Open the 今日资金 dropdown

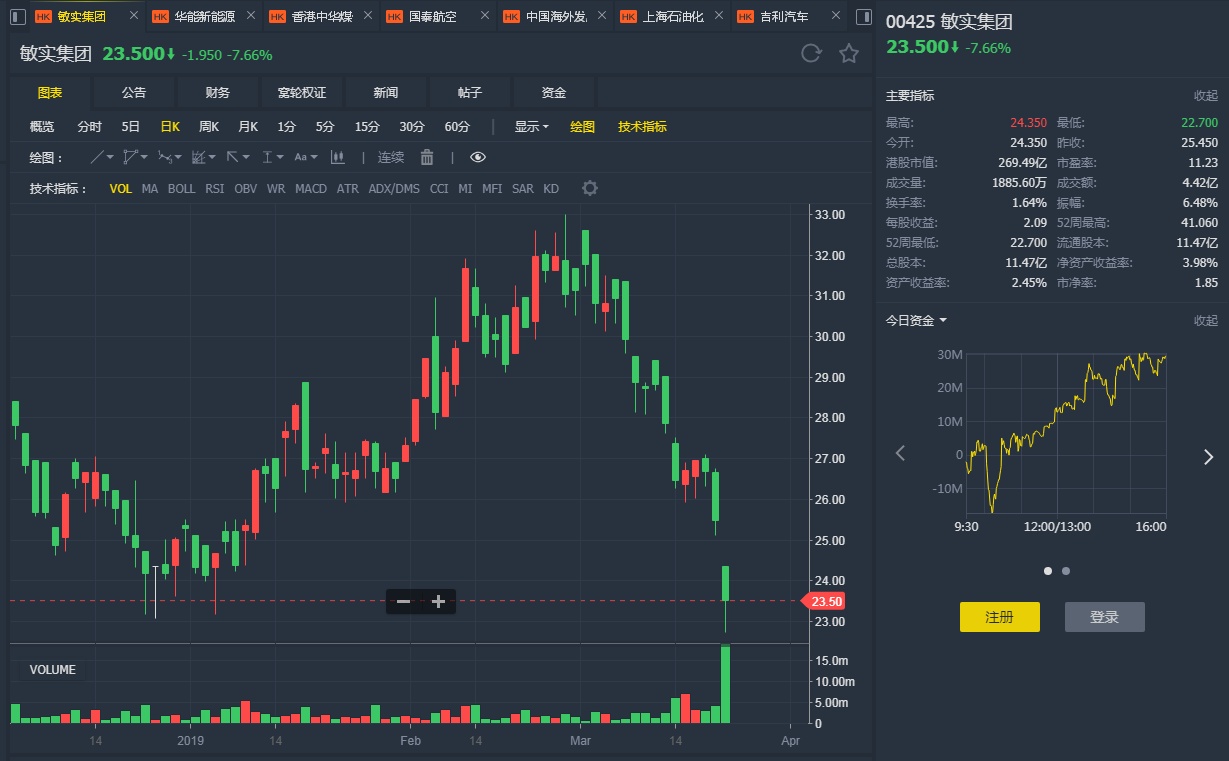pyautogui.click(x=916, y=320)
